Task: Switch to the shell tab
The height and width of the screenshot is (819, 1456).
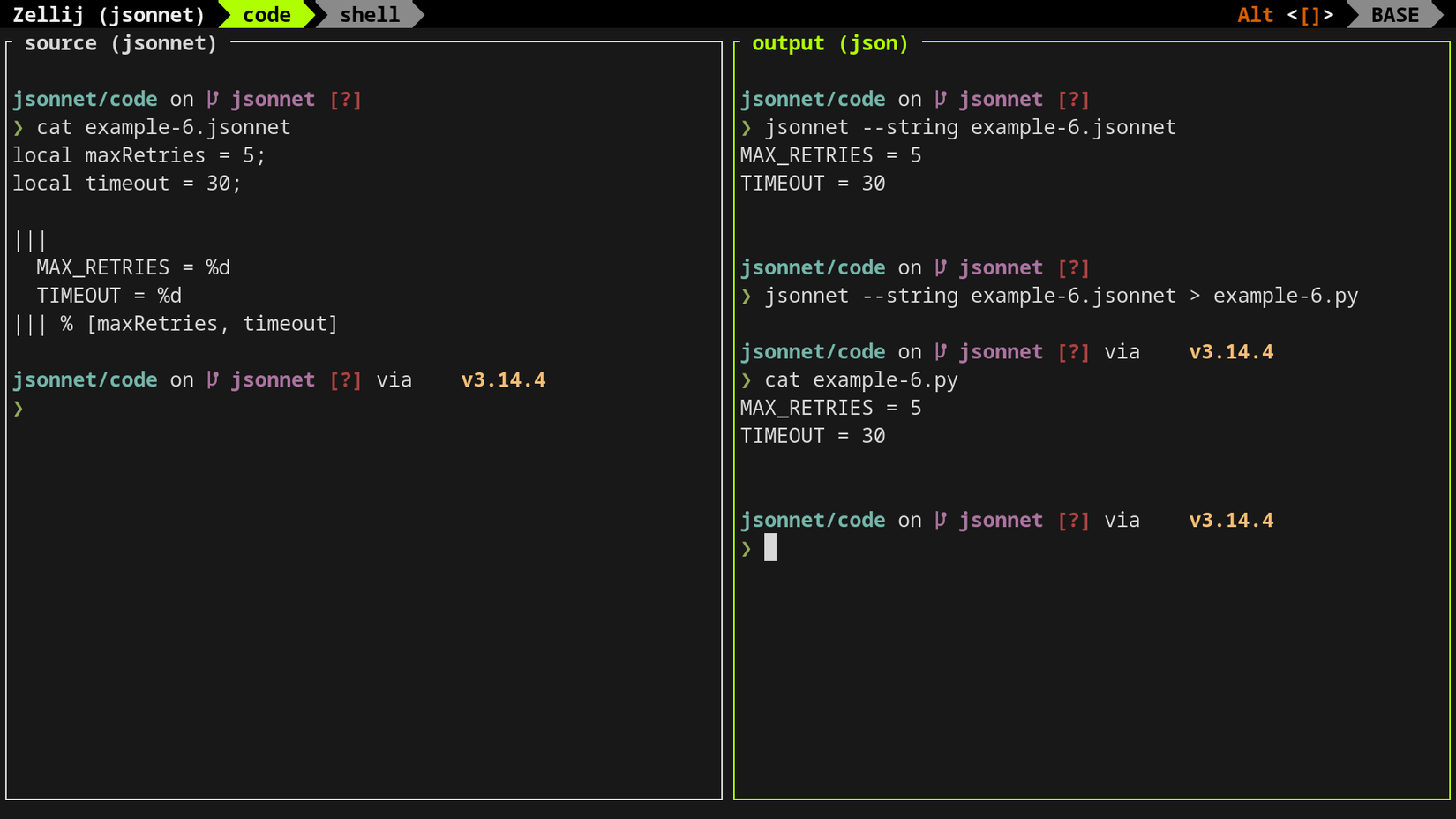Action: (x=370, y=14)
